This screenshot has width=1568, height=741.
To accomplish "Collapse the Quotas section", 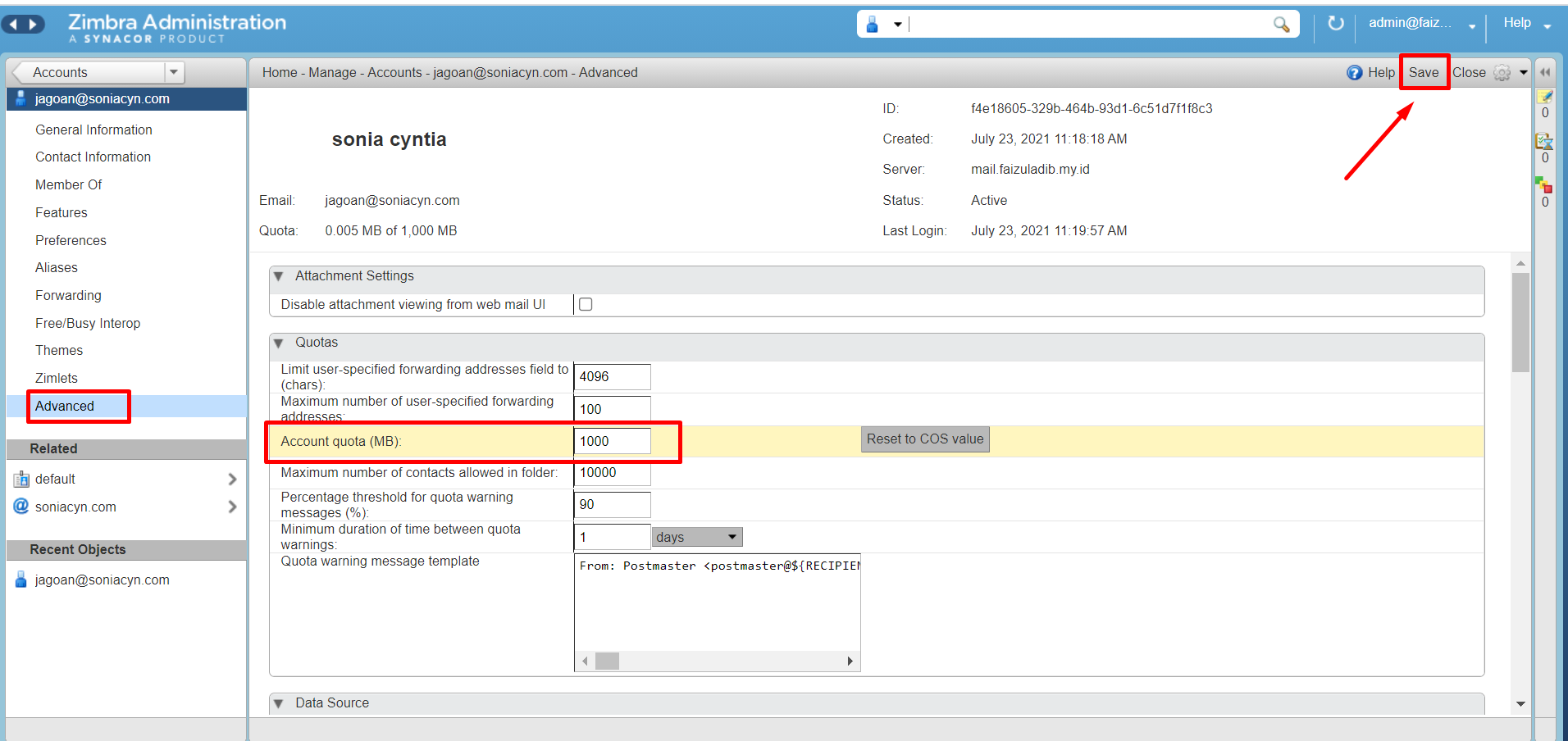I will point(278,343).
